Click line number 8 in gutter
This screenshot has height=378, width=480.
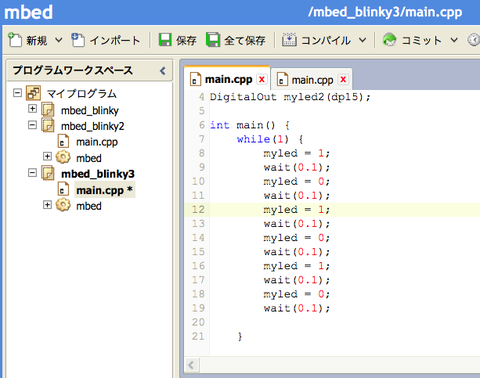[201, 153]
